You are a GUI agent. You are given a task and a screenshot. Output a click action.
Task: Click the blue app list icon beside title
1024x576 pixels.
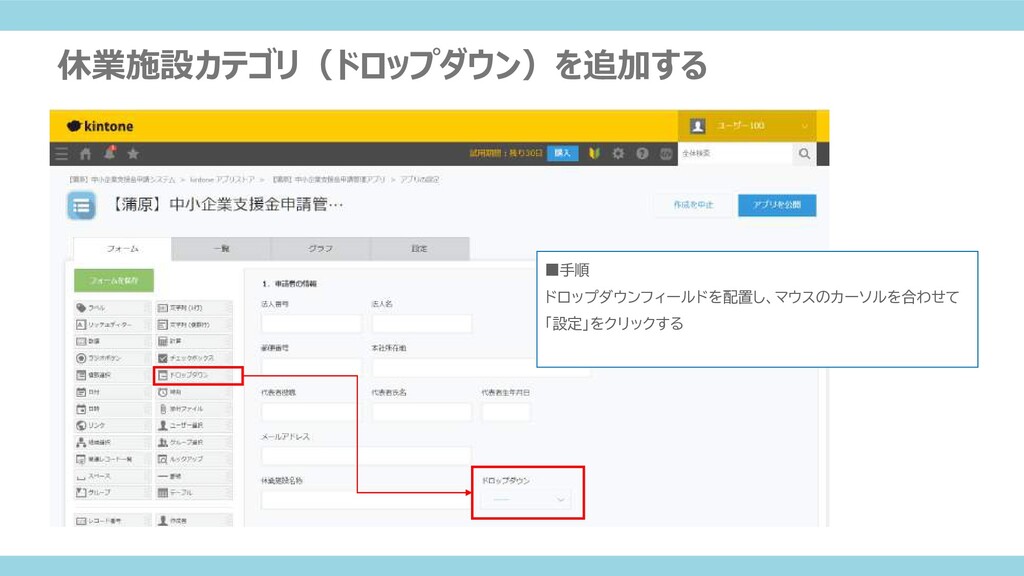tap(82, 206)
